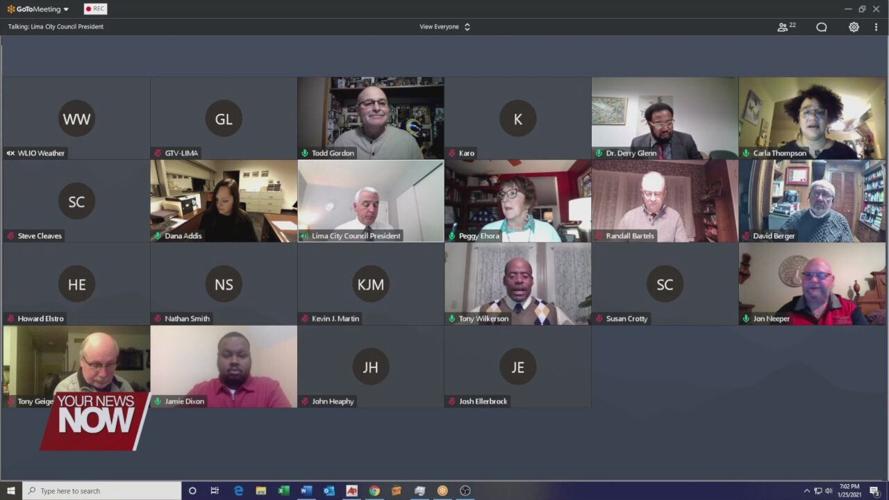Select the Lima City Council President video

370,198
